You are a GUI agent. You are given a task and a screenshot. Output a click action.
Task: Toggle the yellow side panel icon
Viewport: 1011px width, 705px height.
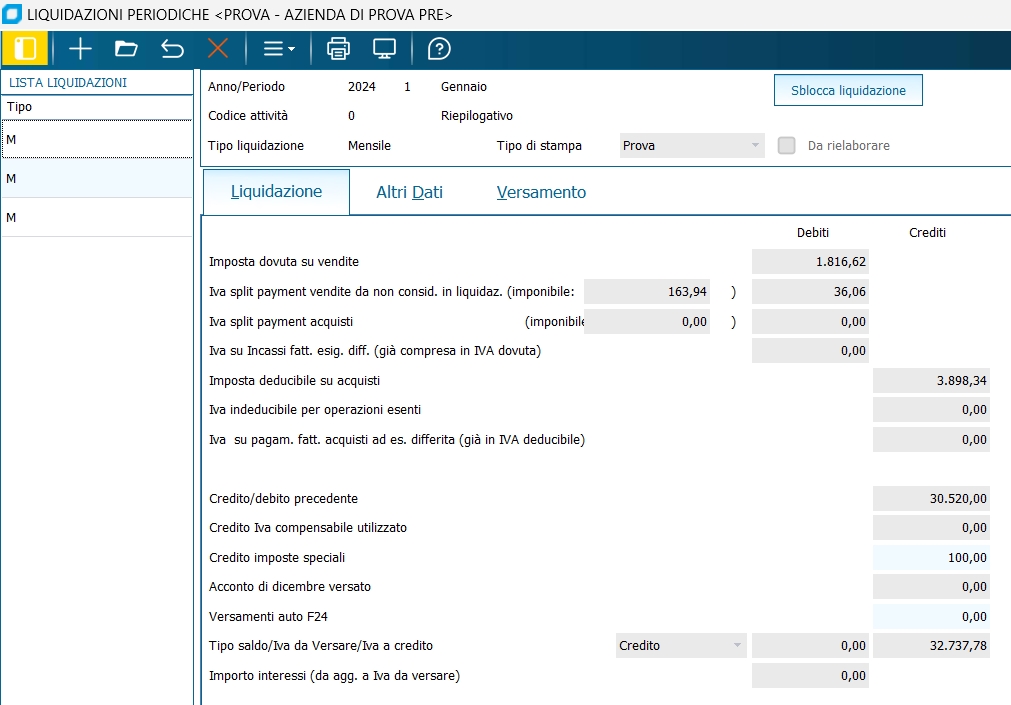pyautogui.click(x=26, y=48)
